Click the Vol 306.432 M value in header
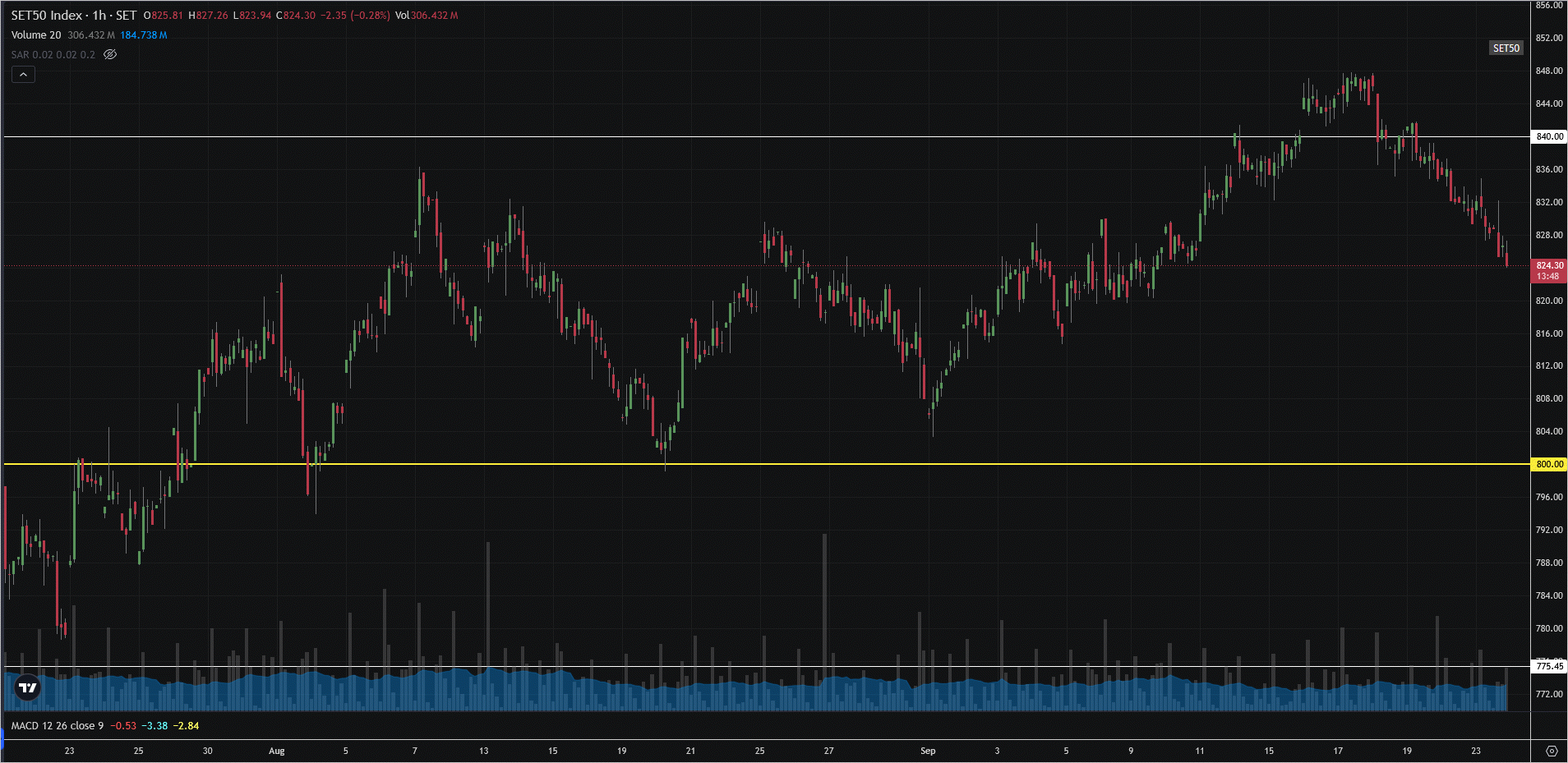 click(x=427, y=16)
